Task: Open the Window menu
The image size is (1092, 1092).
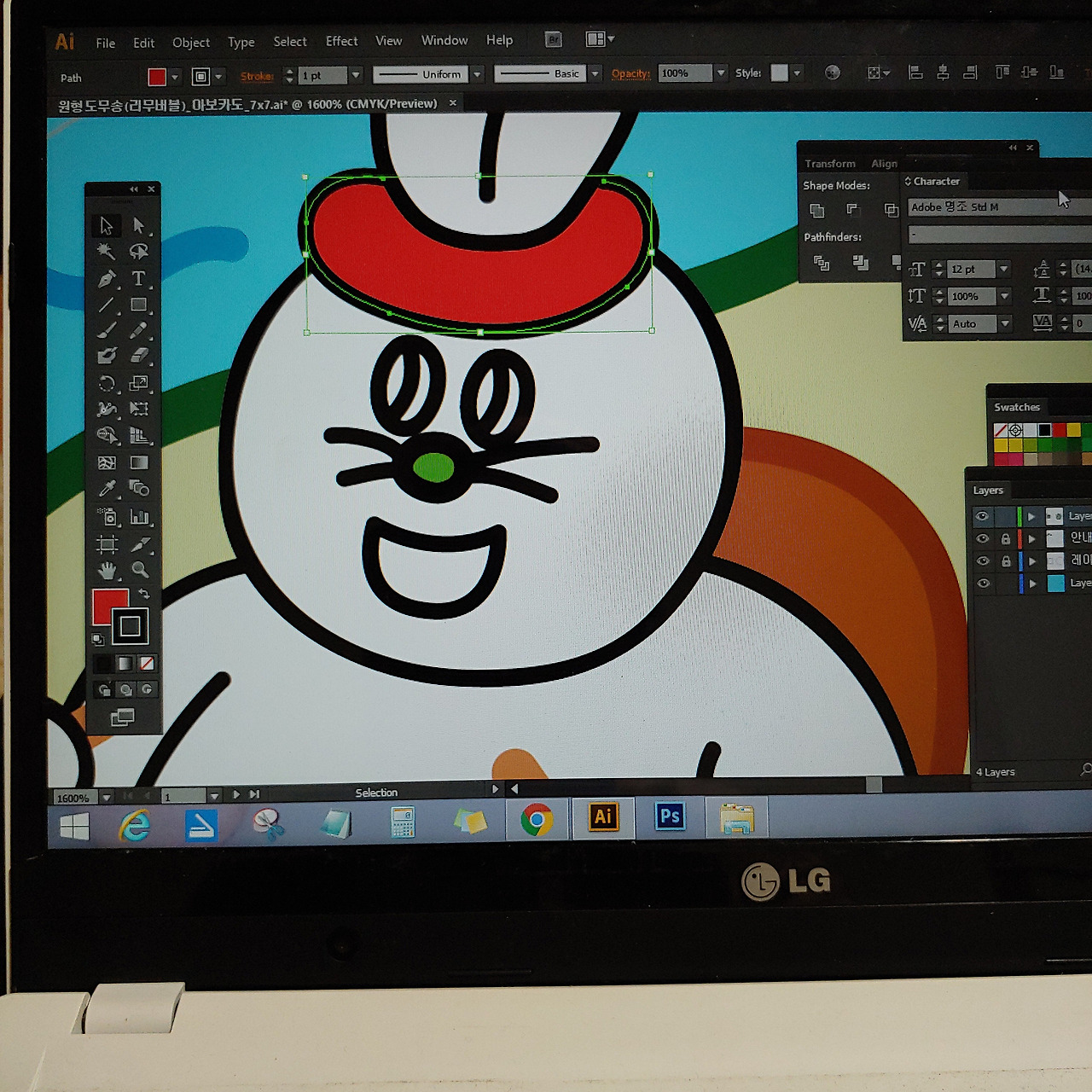Action: point(444,40)
